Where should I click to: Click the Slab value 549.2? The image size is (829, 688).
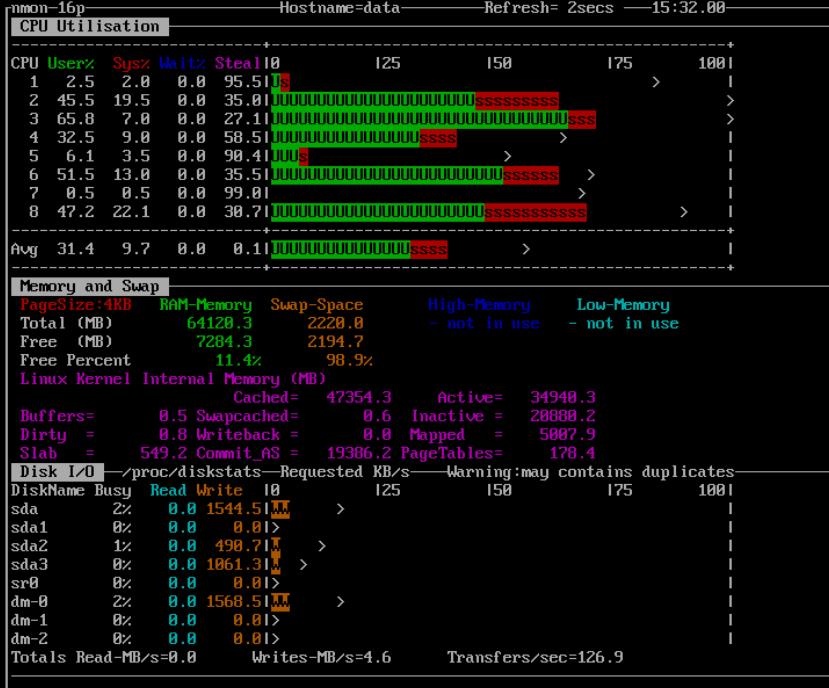[163, 453]
